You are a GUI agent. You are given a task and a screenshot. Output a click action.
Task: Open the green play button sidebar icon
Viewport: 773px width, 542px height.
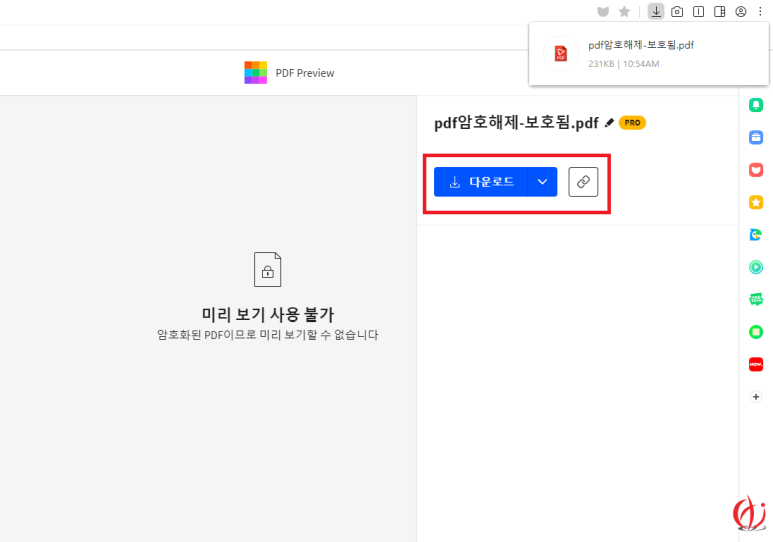(756, 267)
